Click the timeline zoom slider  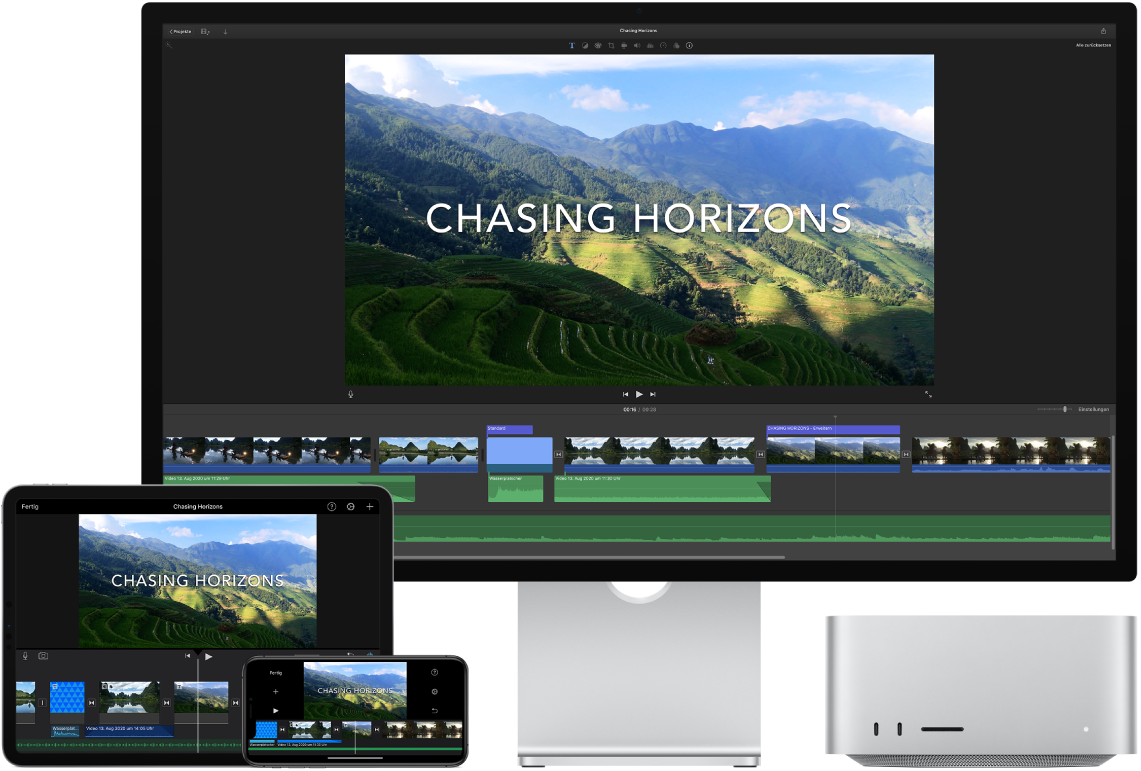[1065, 409]
